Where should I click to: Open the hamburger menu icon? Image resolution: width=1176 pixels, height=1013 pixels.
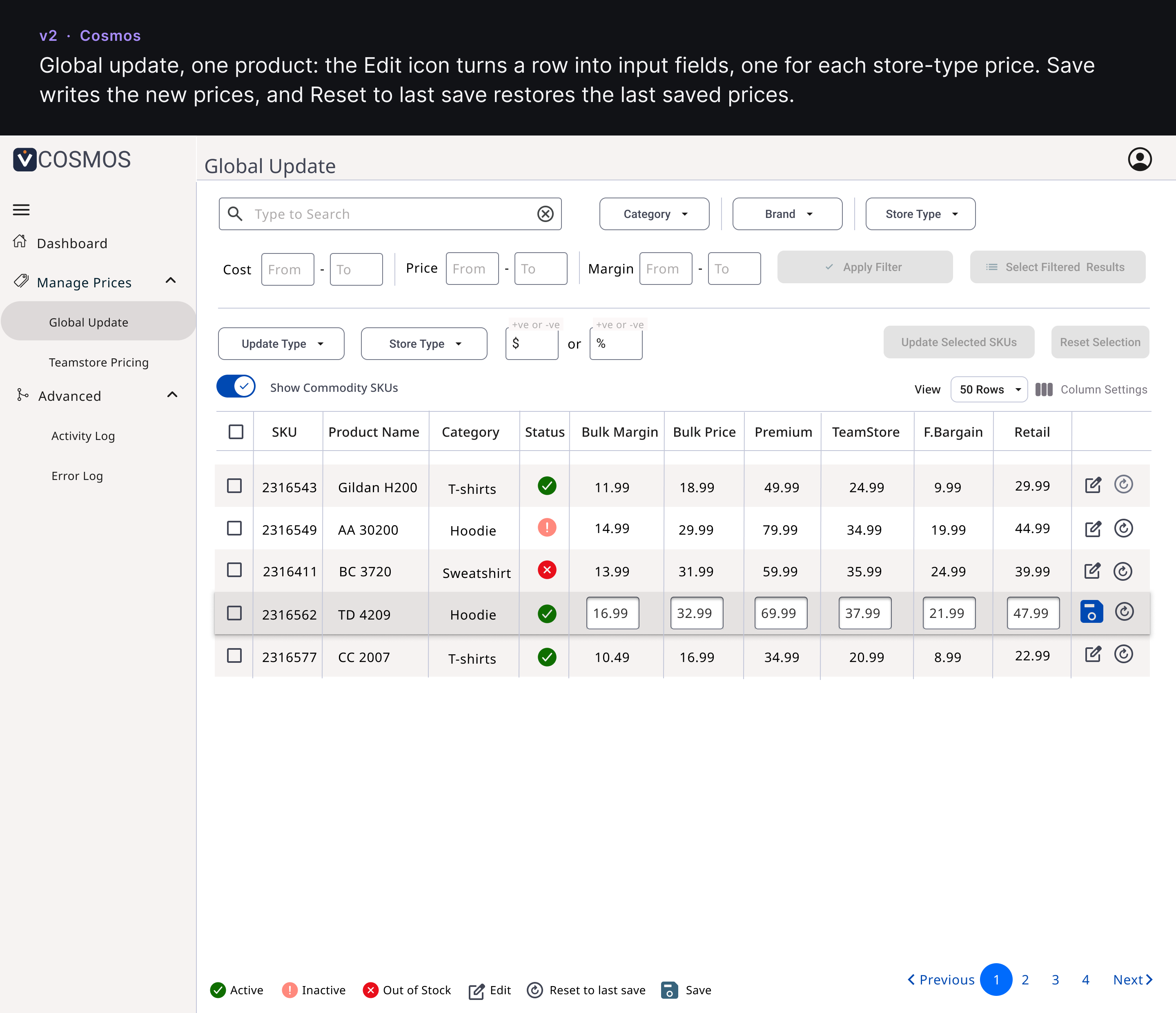point(21,210)
